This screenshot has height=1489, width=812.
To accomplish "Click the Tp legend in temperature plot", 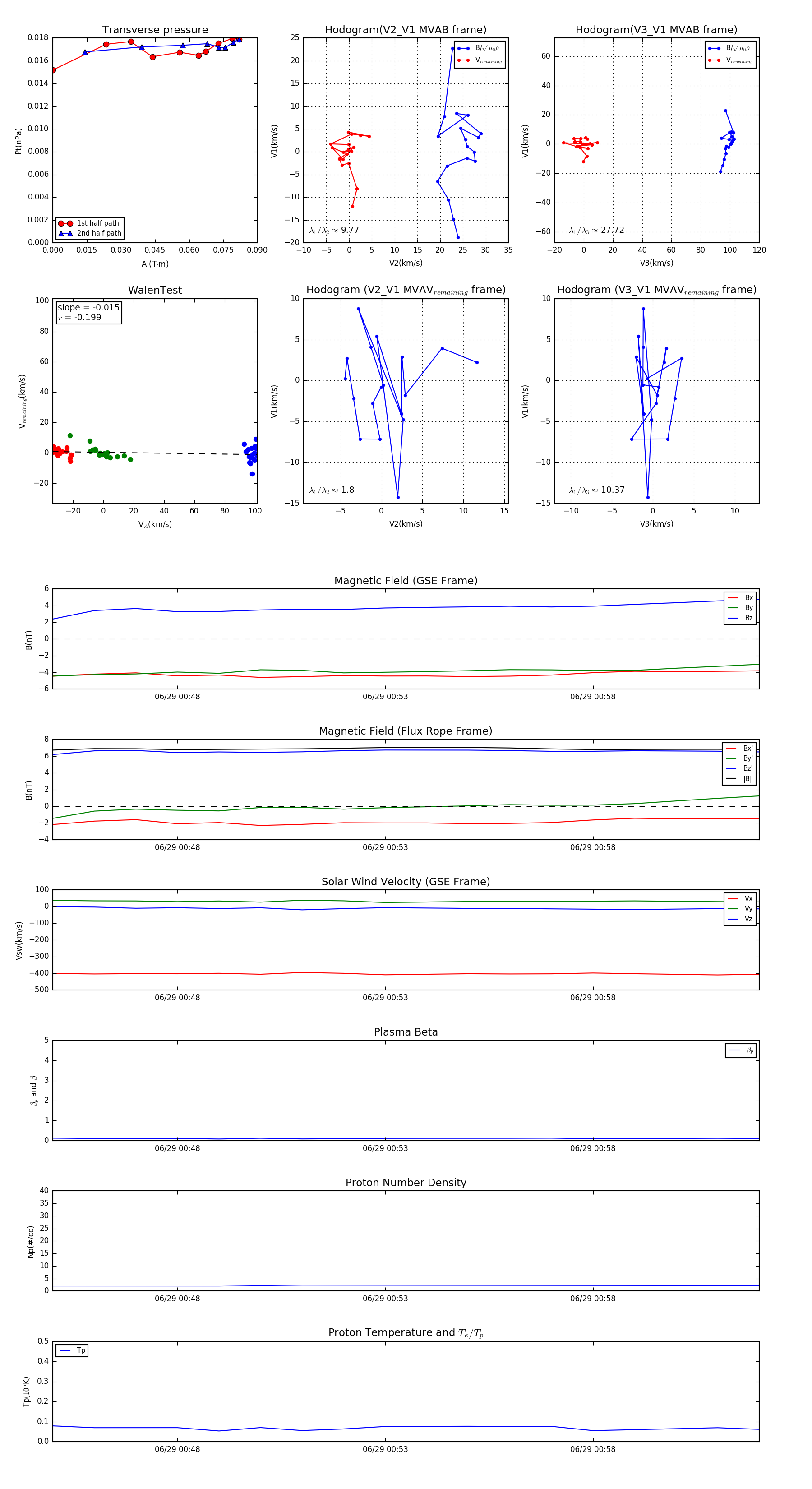I will [x=72, y=1351].
